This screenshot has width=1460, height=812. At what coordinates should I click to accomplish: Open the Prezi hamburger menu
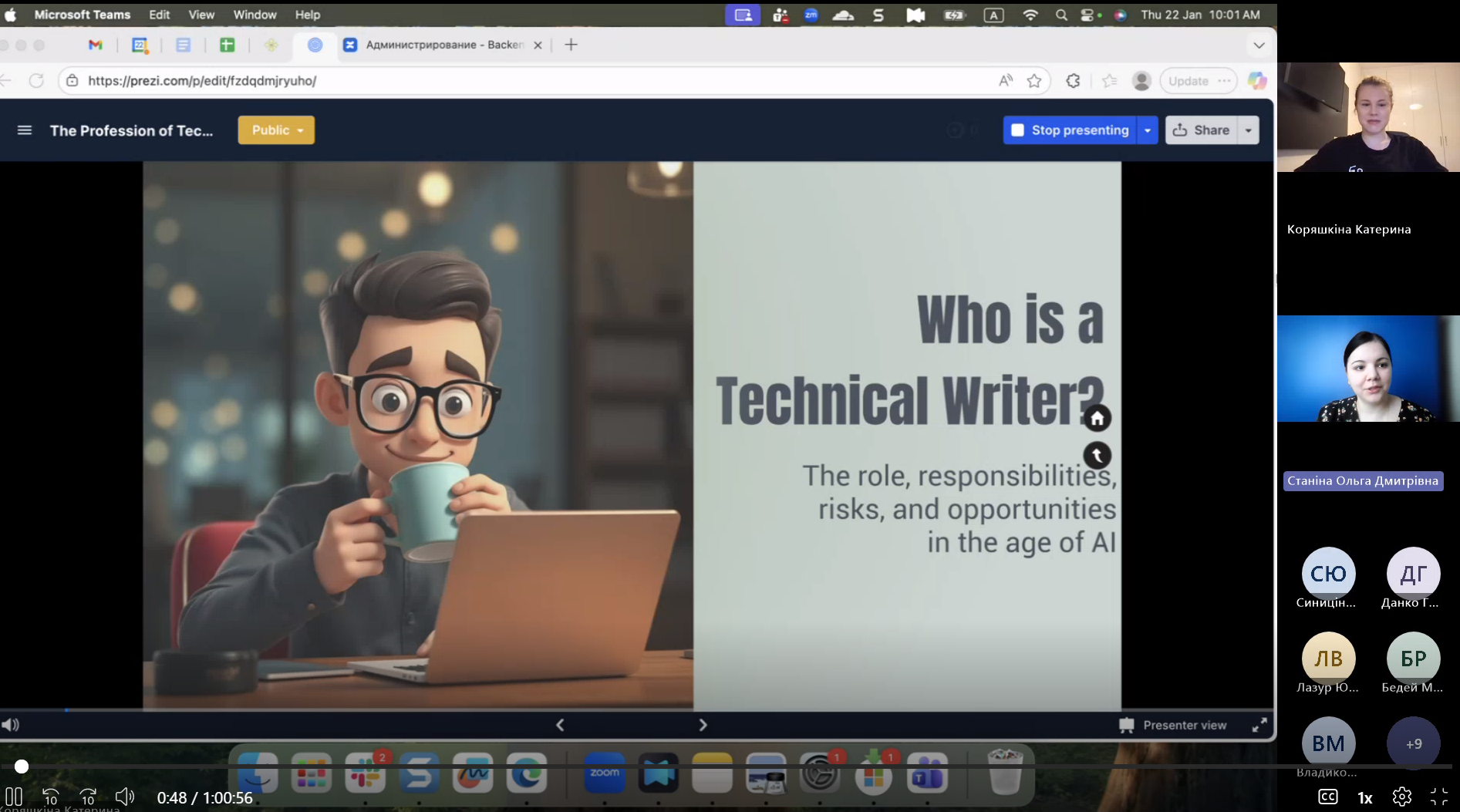pos(25,130)
